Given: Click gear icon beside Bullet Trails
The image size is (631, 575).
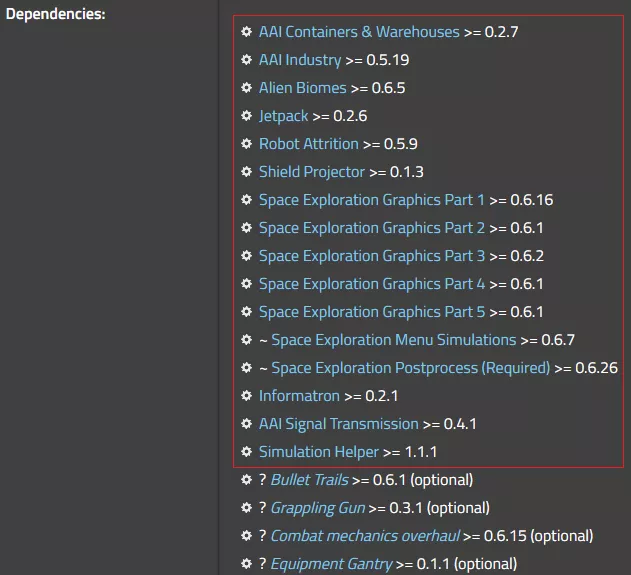Looking at the screenshot, I should (246, 480).
